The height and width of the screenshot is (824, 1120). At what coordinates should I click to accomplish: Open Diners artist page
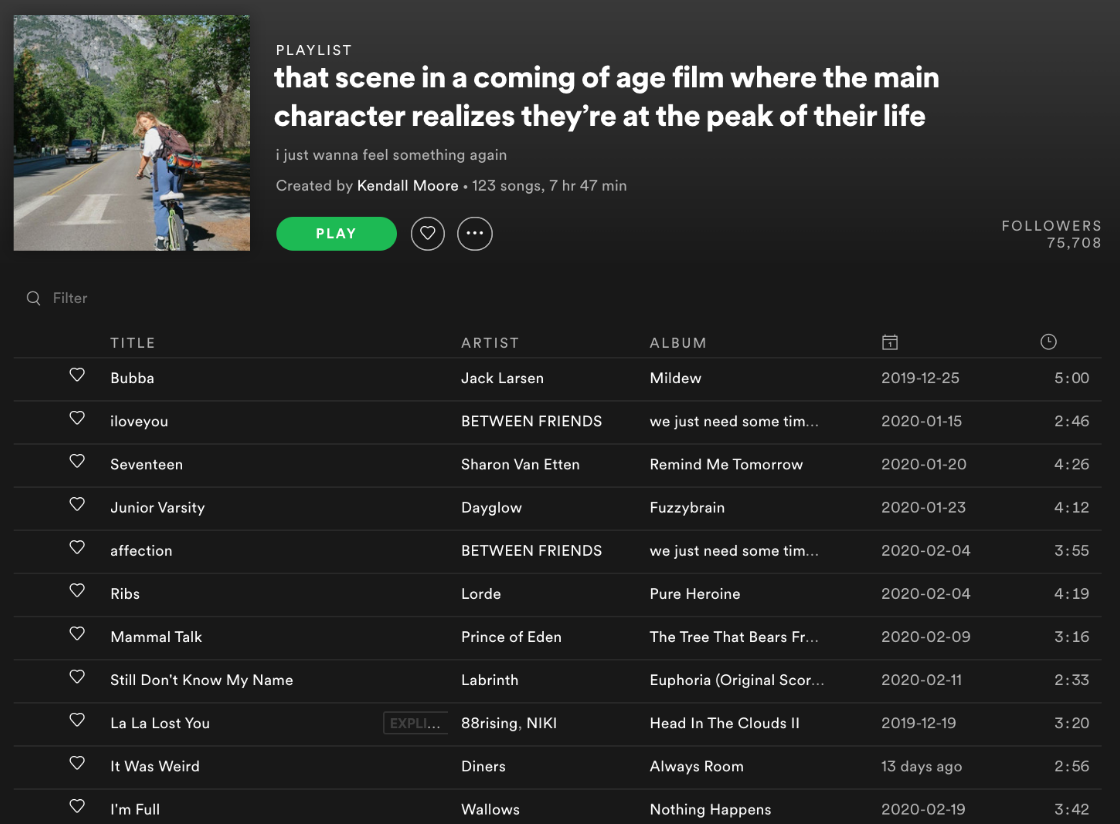pyautogui.click(x=483, y=766)
